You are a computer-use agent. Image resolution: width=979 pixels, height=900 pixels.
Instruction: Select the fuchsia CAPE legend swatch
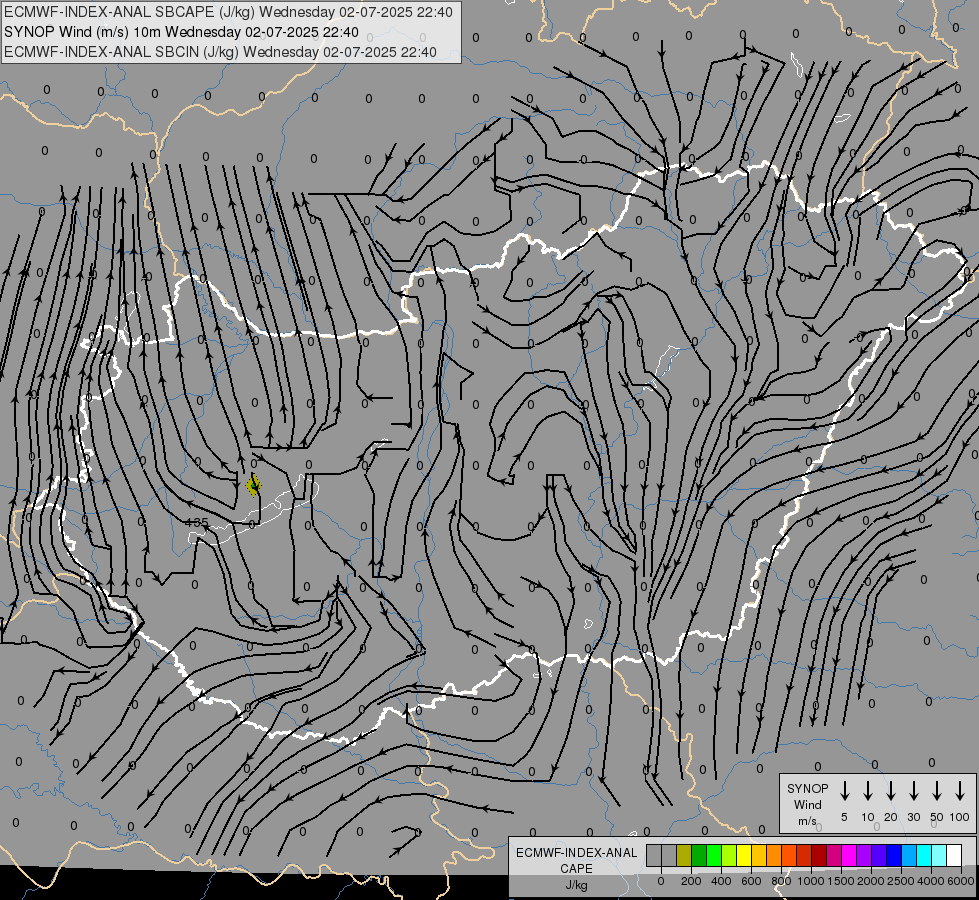click(x=849, y=855)
